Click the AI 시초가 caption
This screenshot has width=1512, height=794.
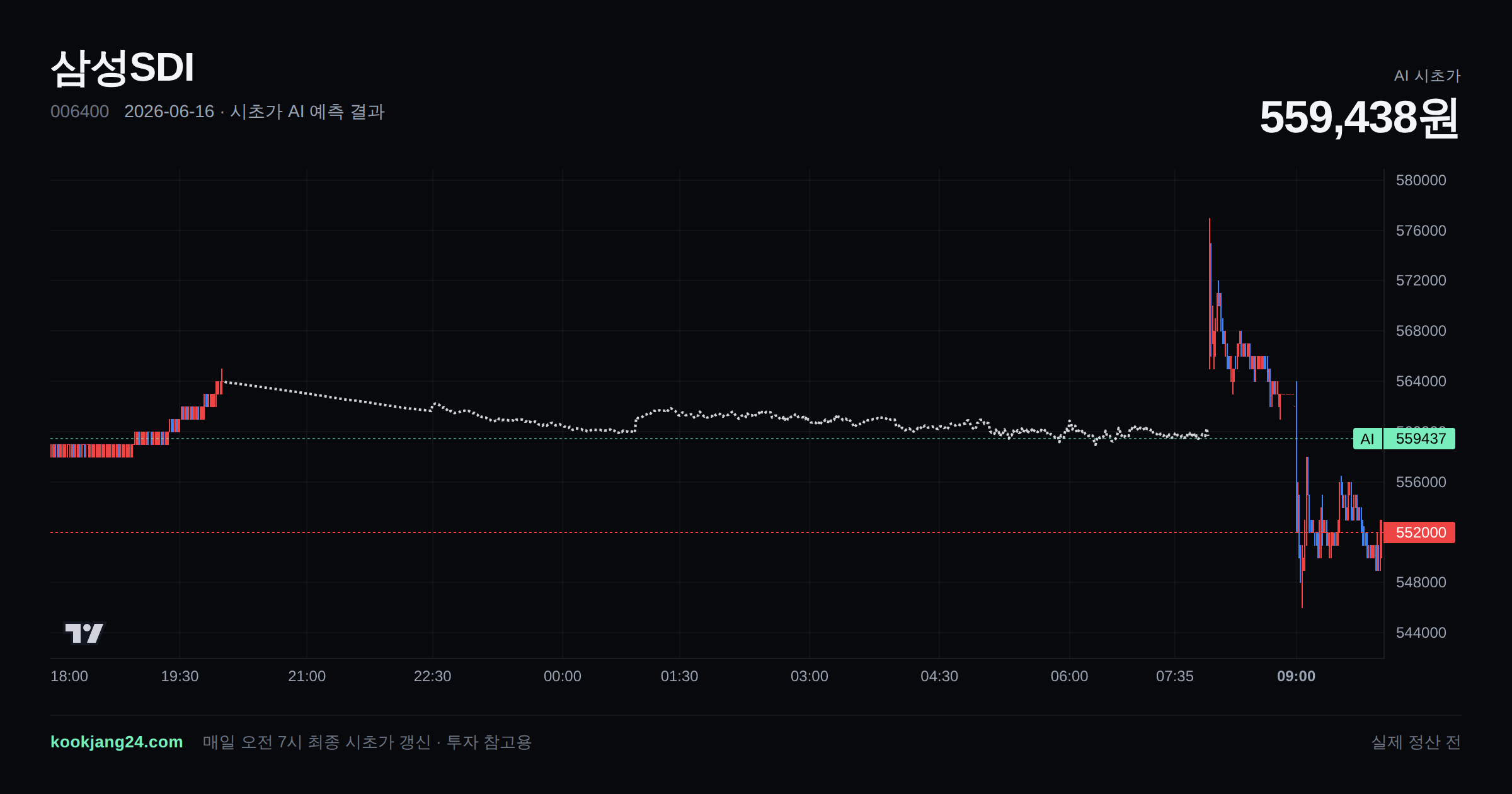[x=1427, y=76]
